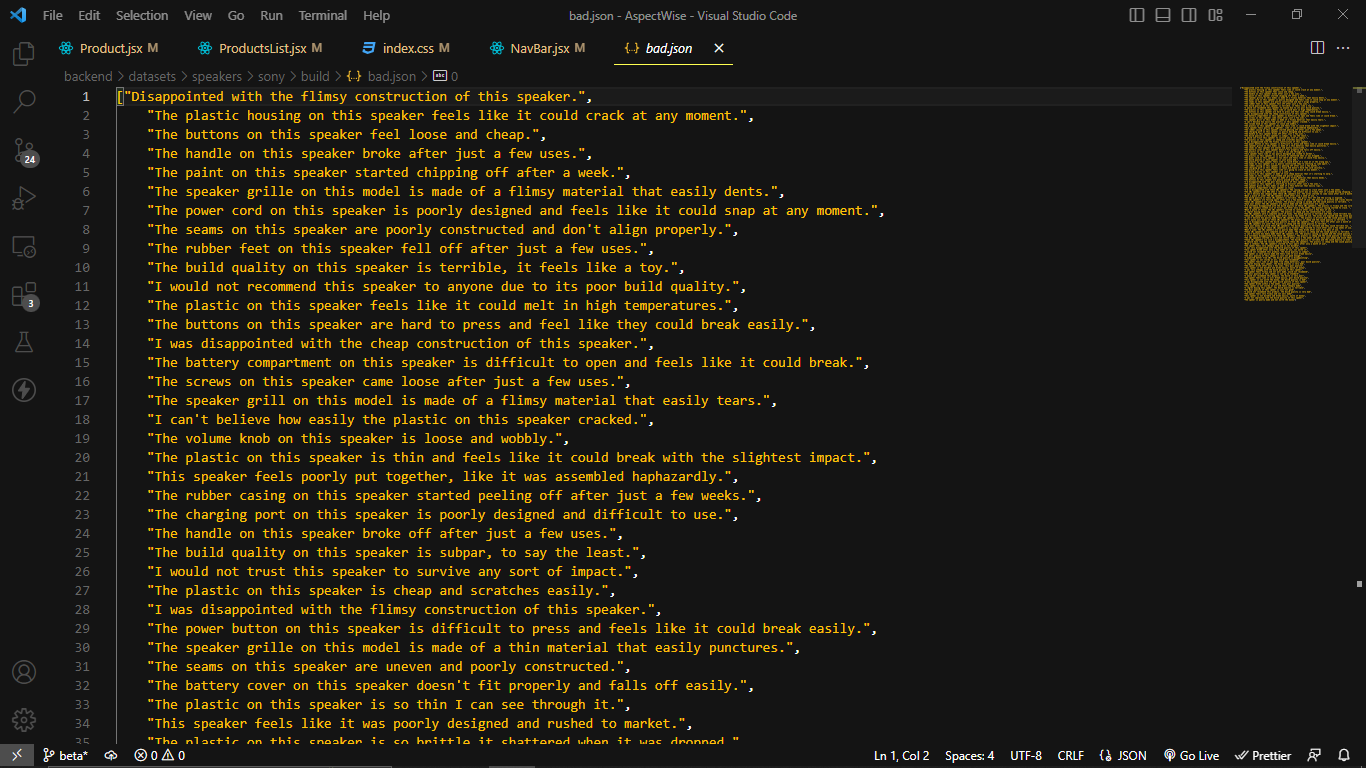Click the VS Code logo in title bar
The height and width of the screenshot is (768, 1366).
tap(18, 15)
